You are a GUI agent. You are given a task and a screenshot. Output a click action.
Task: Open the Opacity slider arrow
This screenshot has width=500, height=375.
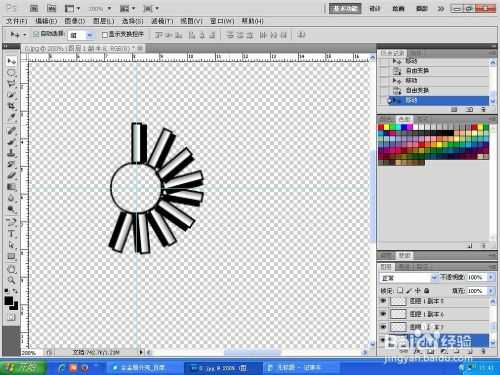(x=491, y=277)
